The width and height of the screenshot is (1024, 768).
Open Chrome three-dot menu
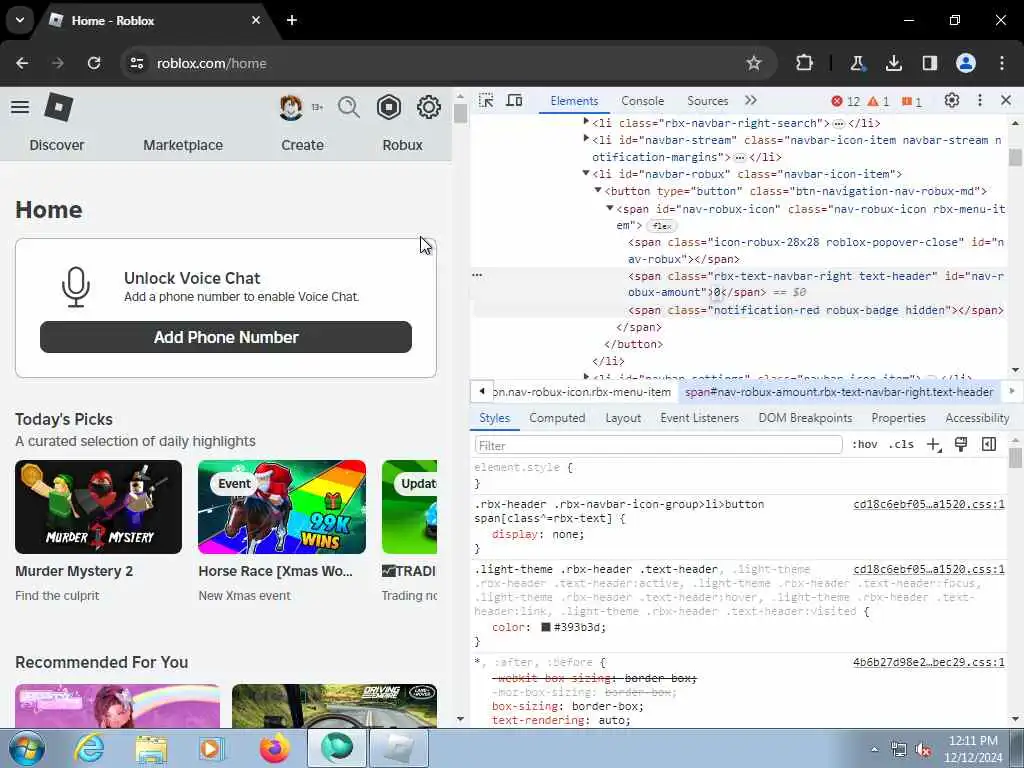coord(1002,63)
